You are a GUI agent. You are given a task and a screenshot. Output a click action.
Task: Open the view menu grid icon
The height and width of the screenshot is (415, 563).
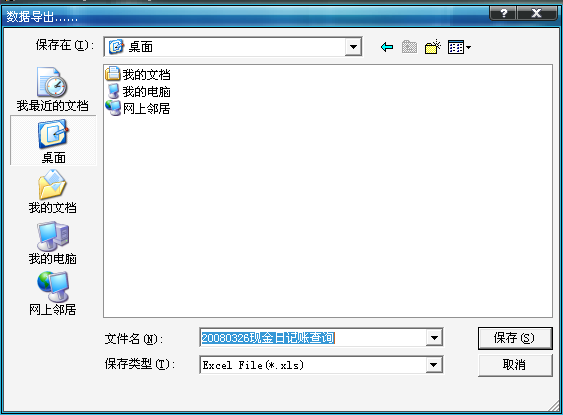(x=459, y=47)
